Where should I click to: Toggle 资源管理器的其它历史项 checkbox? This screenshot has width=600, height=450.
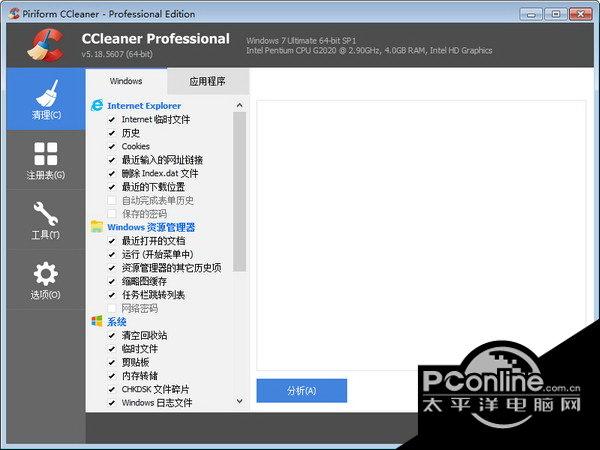tap(112, 267)
